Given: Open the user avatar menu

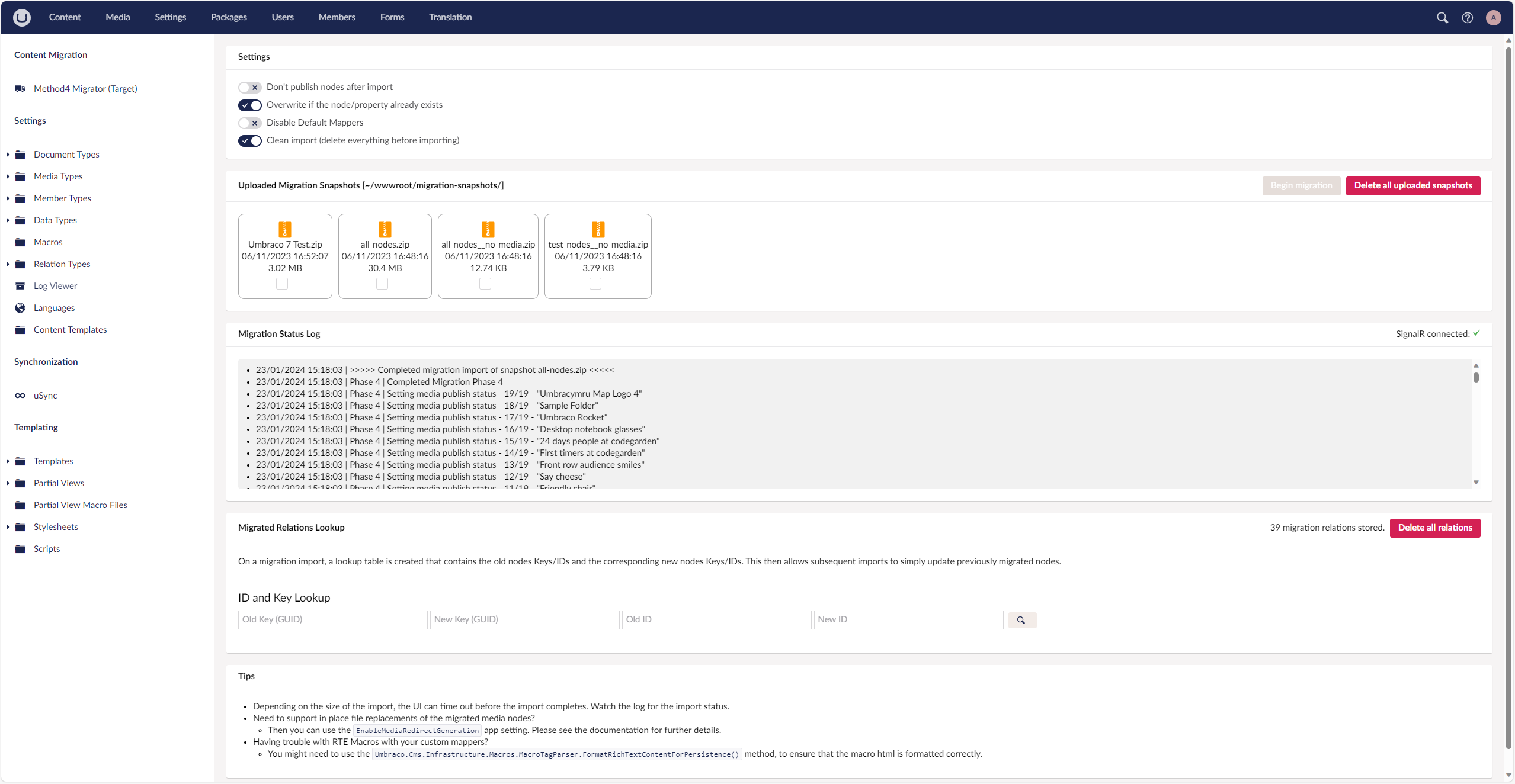Looking at the screenshot, I should (1493, 18).
